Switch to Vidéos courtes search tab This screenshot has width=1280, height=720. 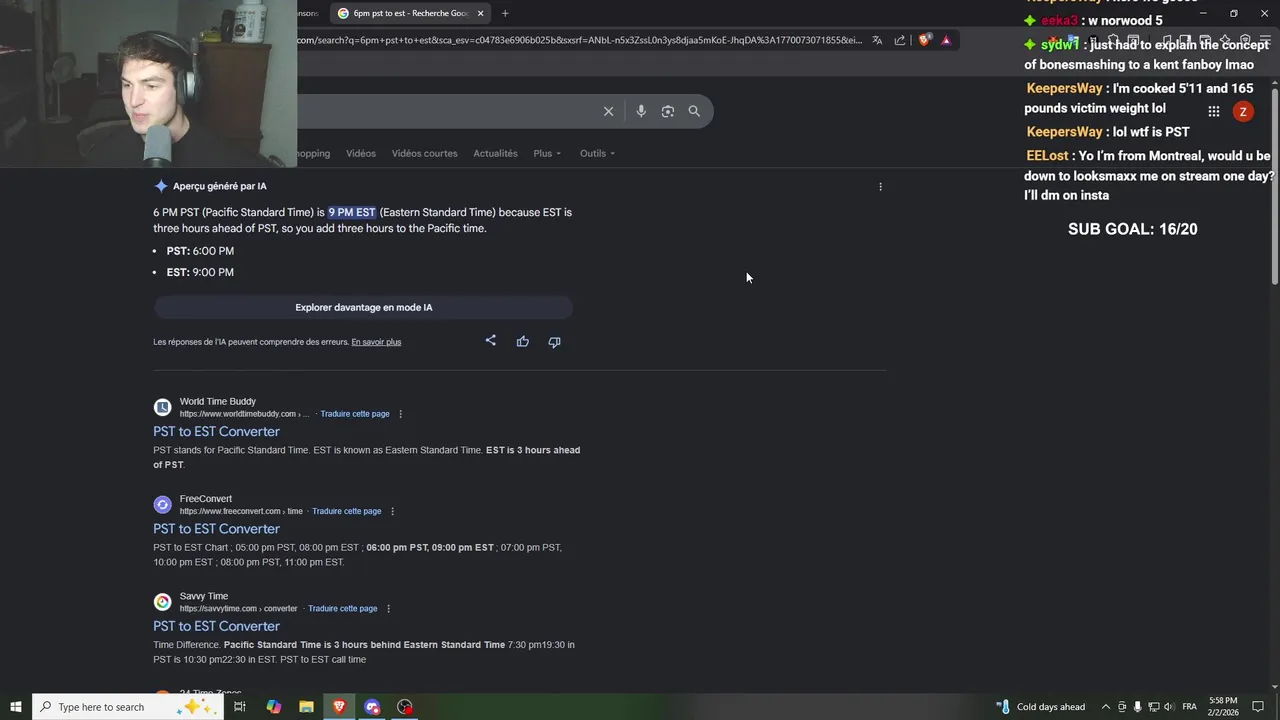click(424, 153)
